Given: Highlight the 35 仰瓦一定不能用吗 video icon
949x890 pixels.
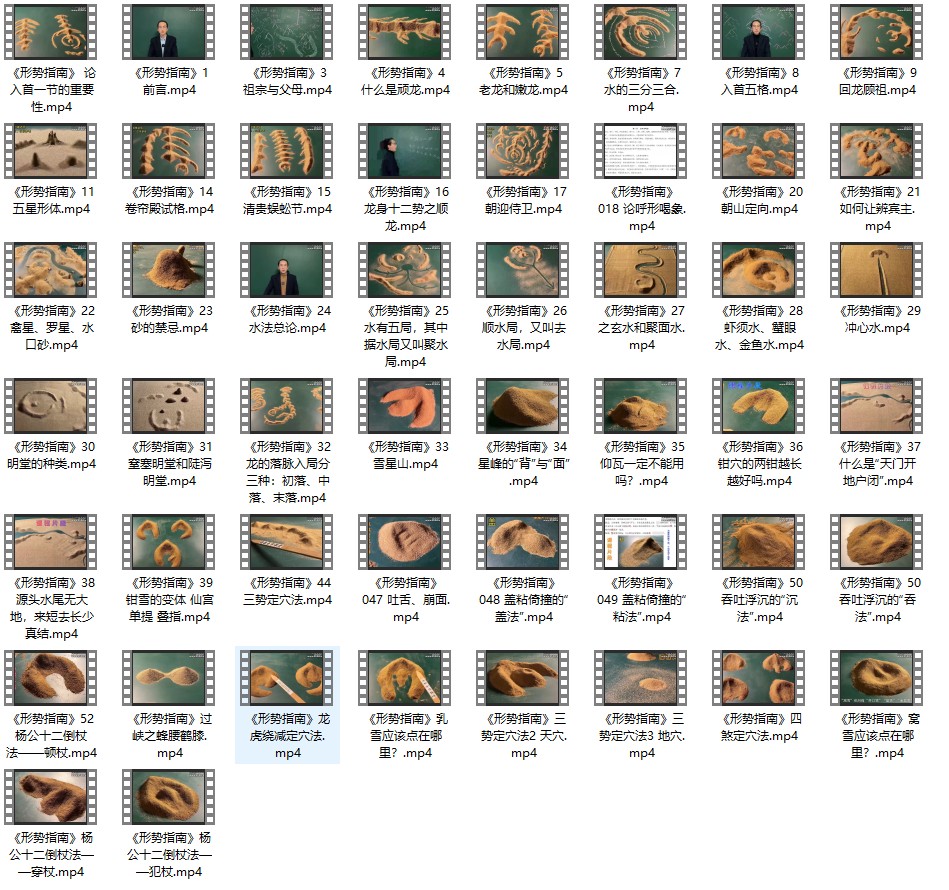Looking at the screenshot, I should pyautogui.click(x=641, y=406).
